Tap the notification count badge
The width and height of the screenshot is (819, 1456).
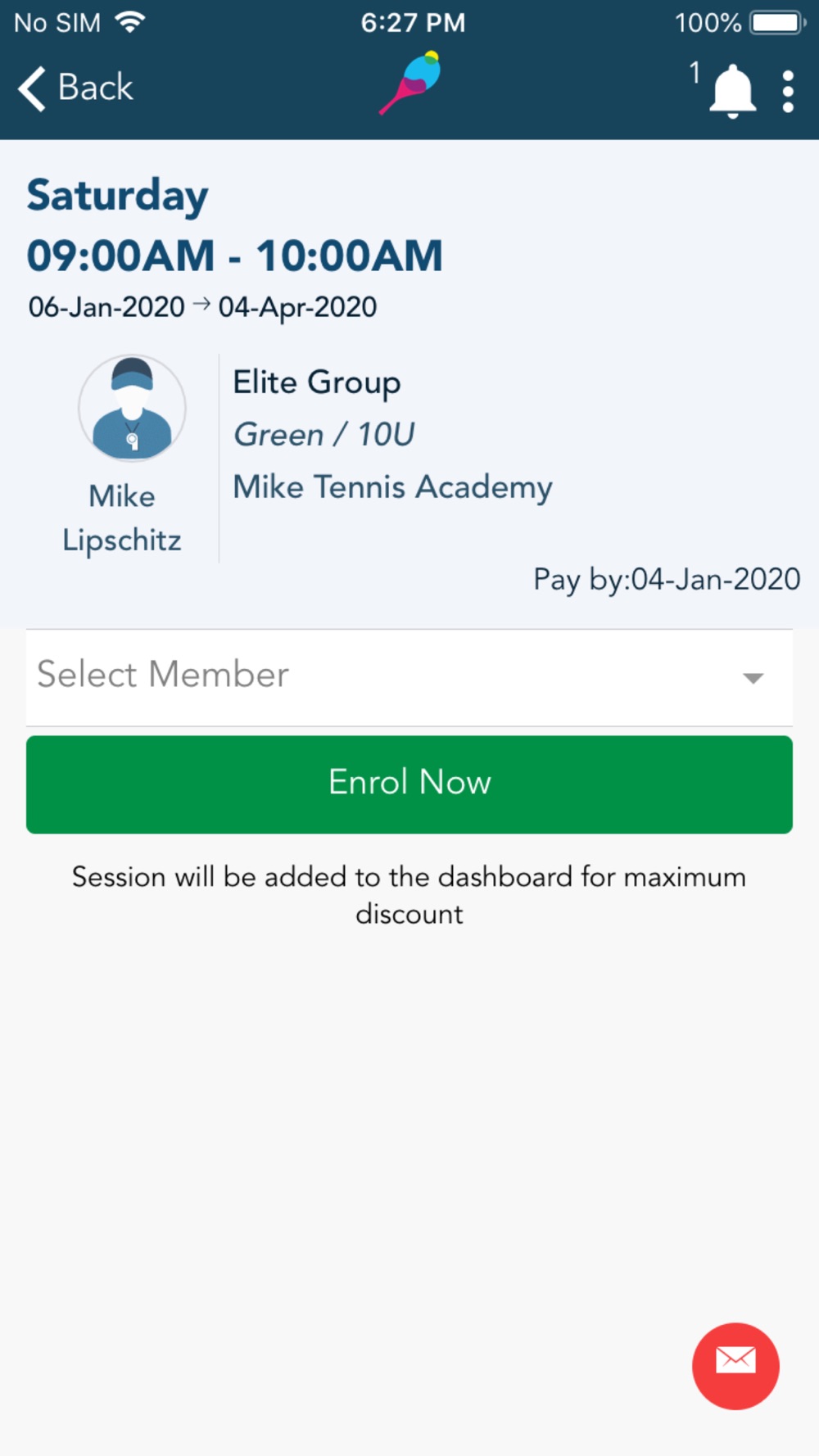click(x=695, y=72)
